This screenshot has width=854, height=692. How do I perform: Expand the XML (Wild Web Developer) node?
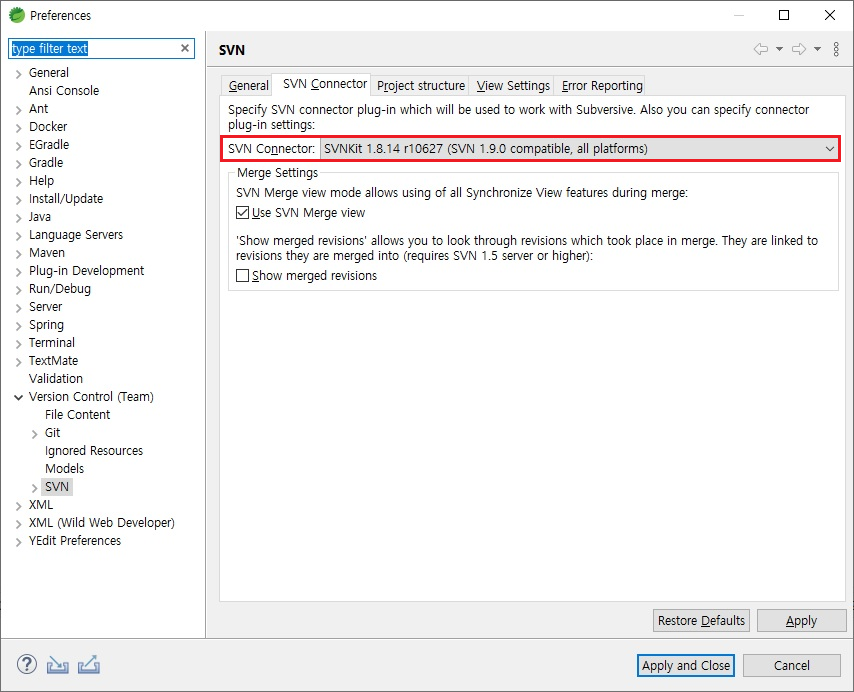(x=19, y=524)
